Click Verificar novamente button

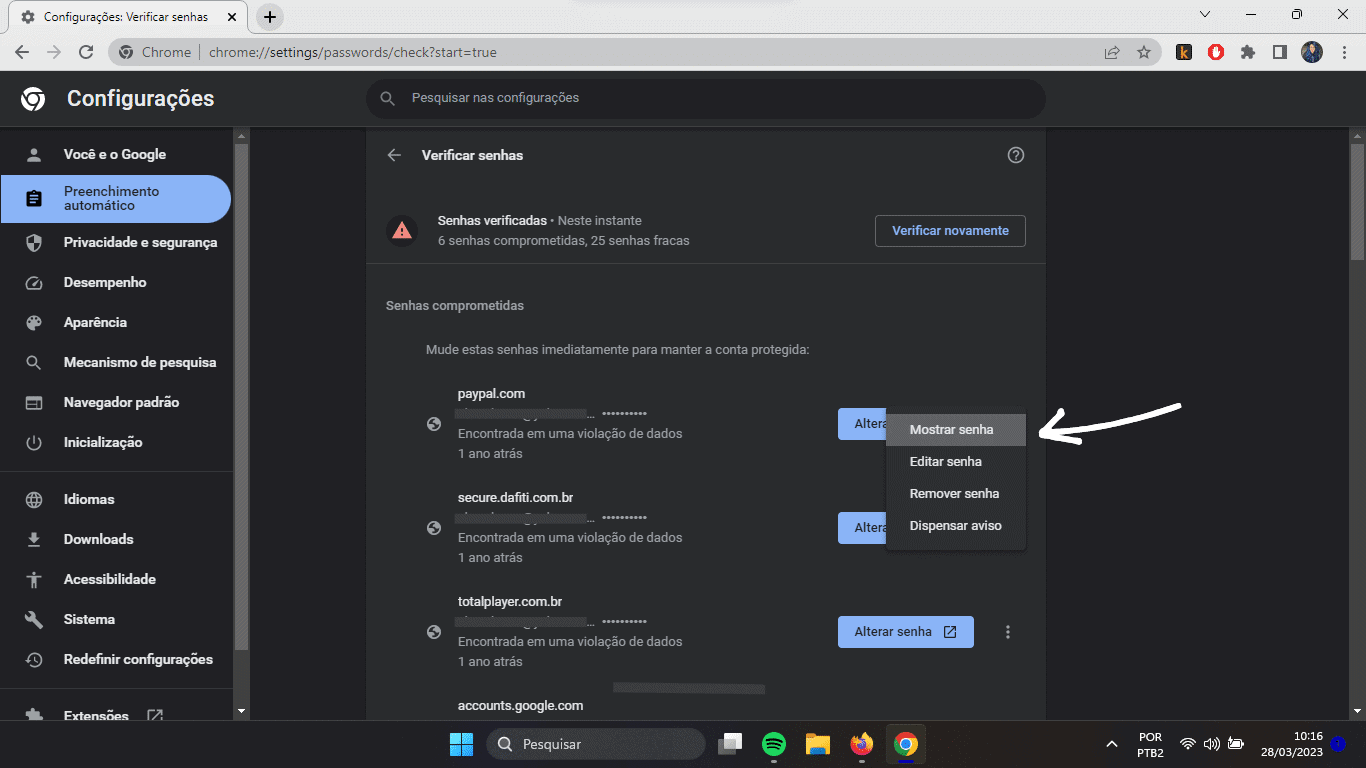[x=950, y=230]
